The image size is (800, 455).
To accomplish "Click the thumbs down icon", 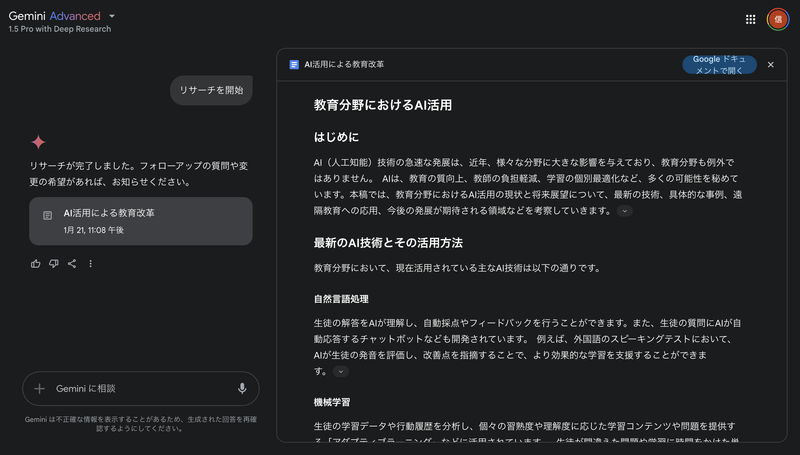I will 54,264.
